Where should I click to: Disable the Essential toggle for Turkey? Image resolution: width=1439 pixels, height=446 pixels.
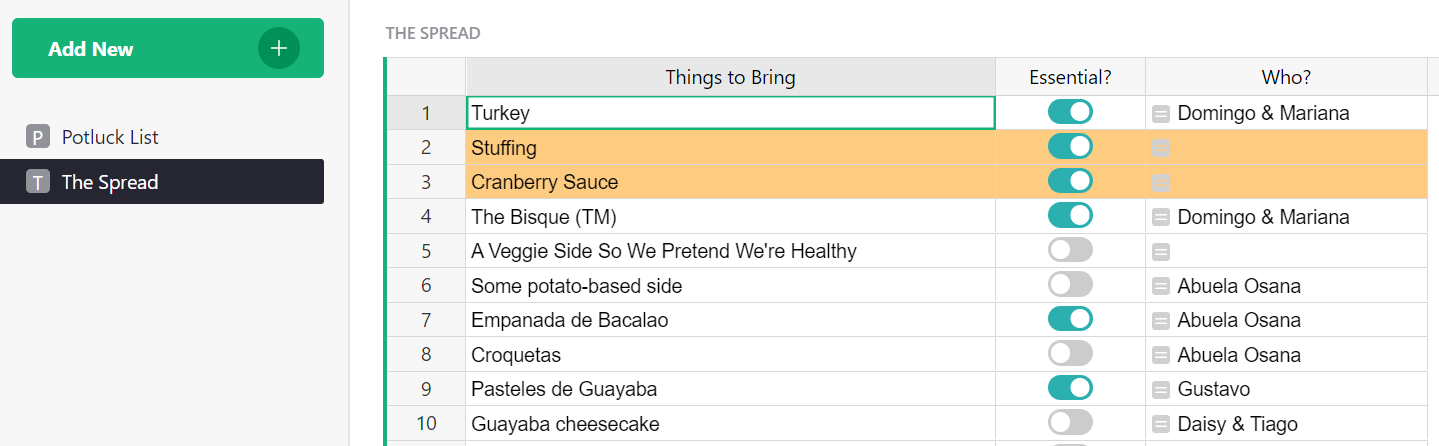pyautogui.click(x=1070, y=112)
